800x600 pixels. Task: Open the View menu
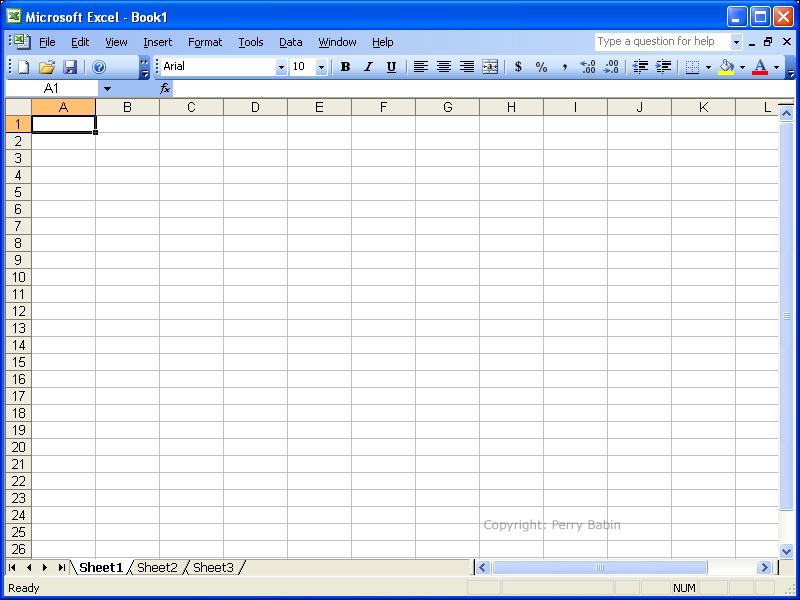116,42
